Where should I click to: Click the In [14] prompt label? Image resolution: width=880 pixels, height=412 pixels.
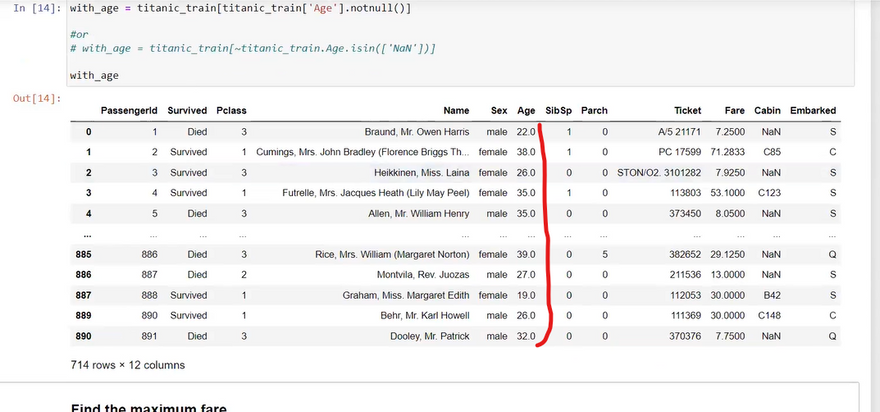pyautogui.click(x=34, y=8)
